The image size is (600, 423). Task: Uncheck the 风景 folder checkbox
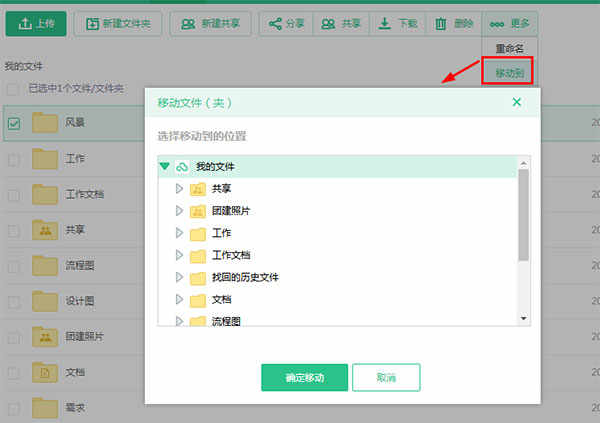point(14,124)
